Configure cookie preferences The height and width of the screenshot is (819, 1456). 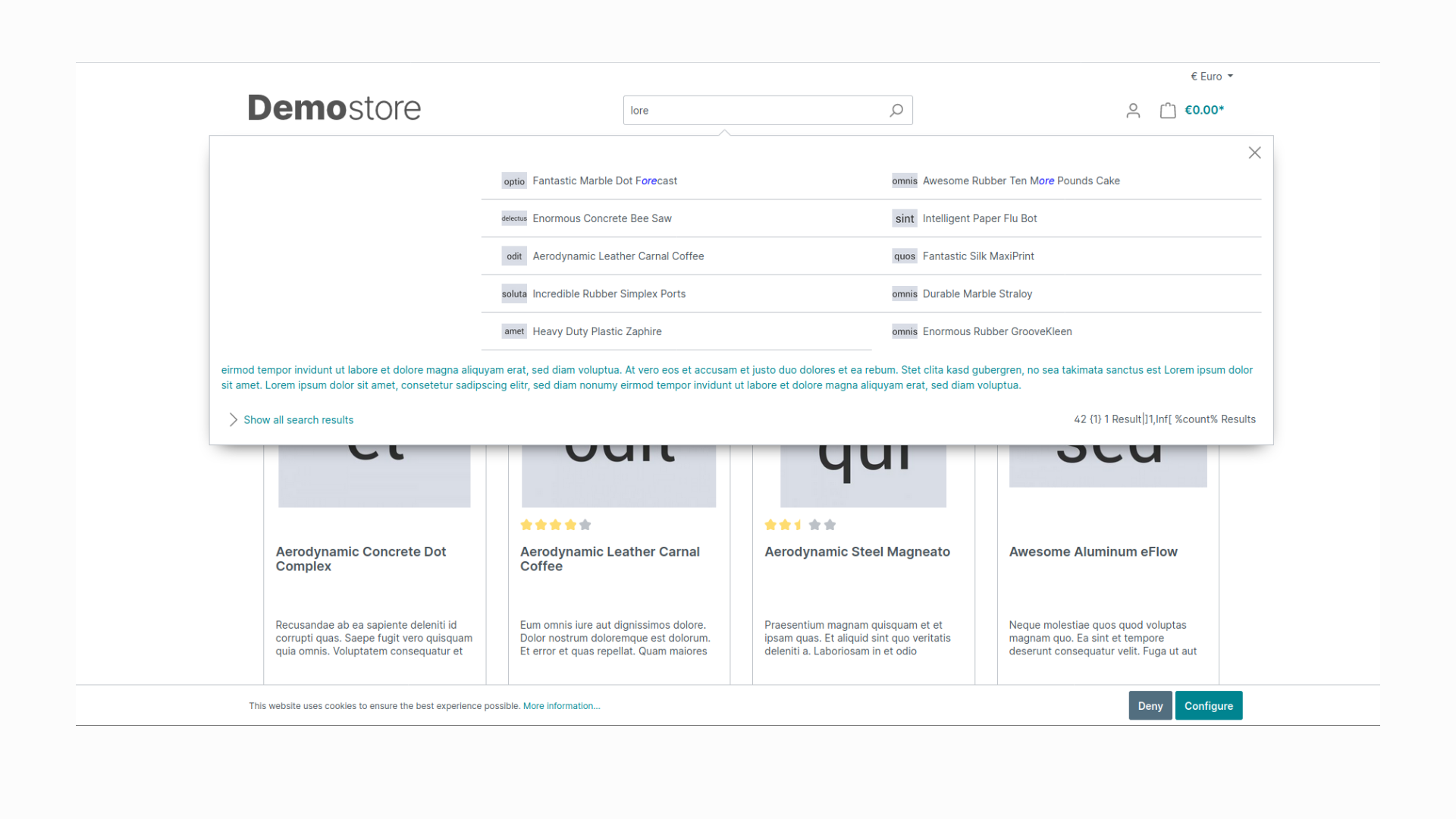[x=1209, y=706]
